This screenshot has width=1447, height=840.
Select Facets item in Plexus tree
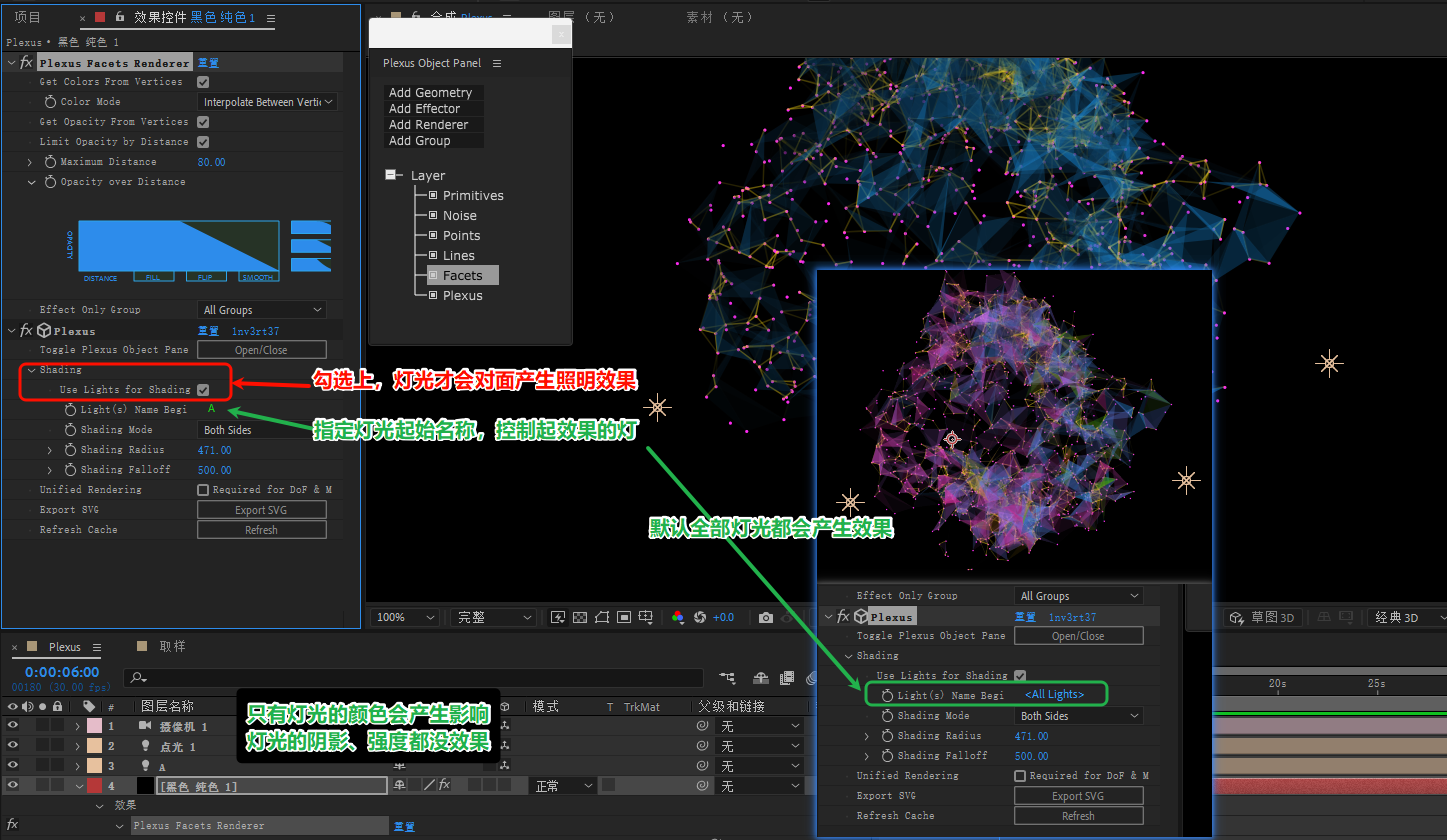pos(462,275)
